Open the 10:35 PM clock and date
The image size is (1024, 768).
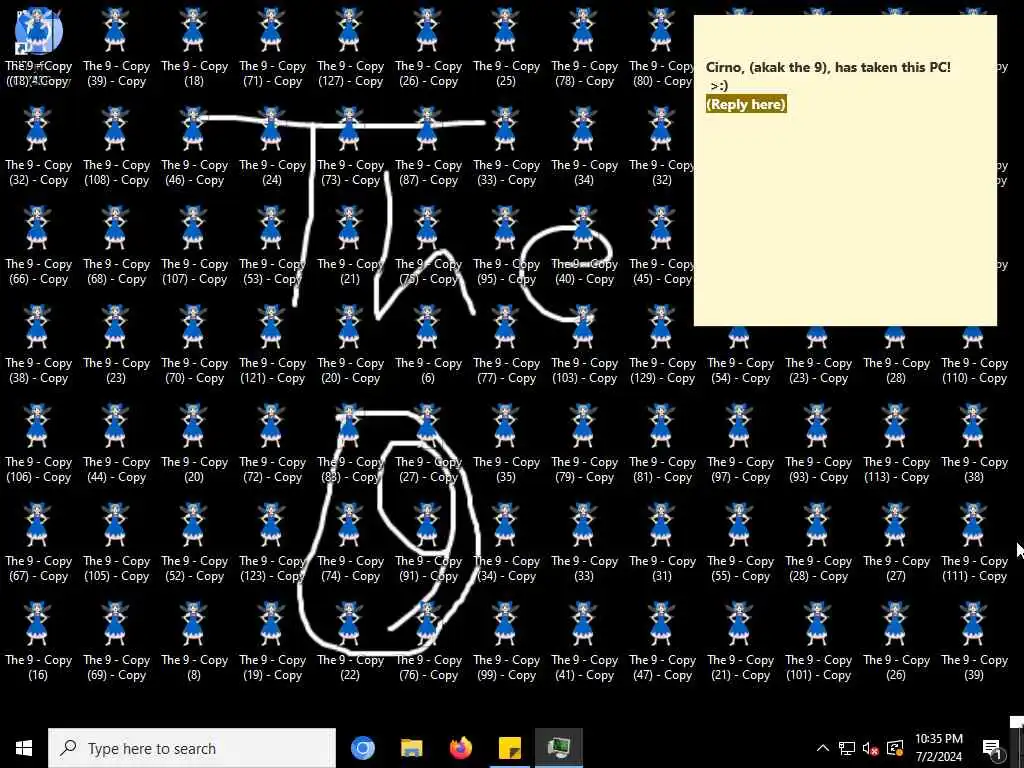pyautogui.click(x=938, y=748)
